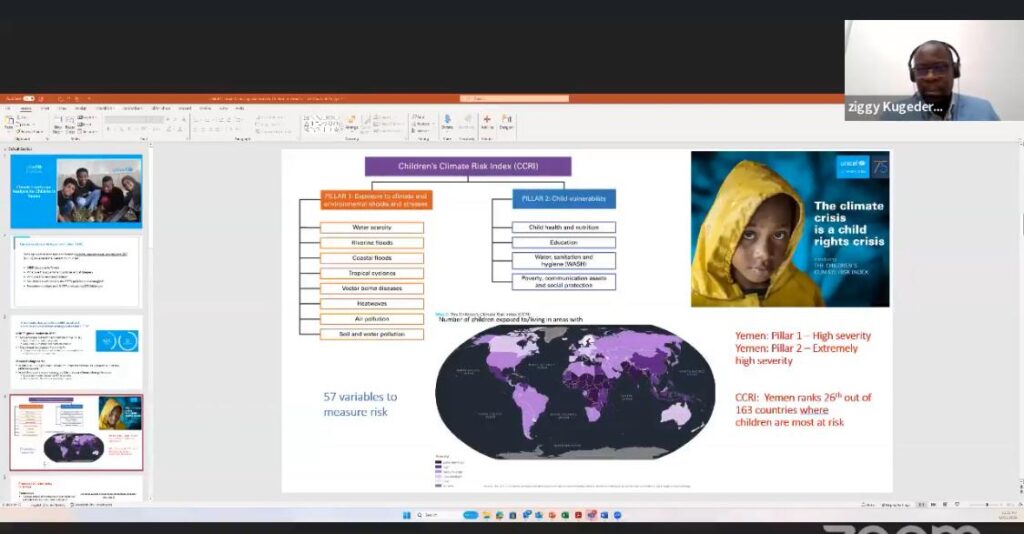1024x534 pixels.
Task: Click the Add-ins icon
Action: click(487, 122)
